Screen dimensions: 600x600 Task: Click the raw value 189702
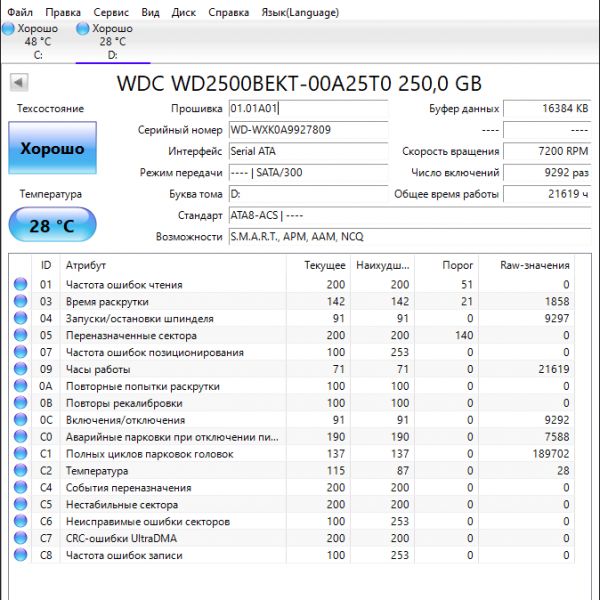(x=551, y=454)
